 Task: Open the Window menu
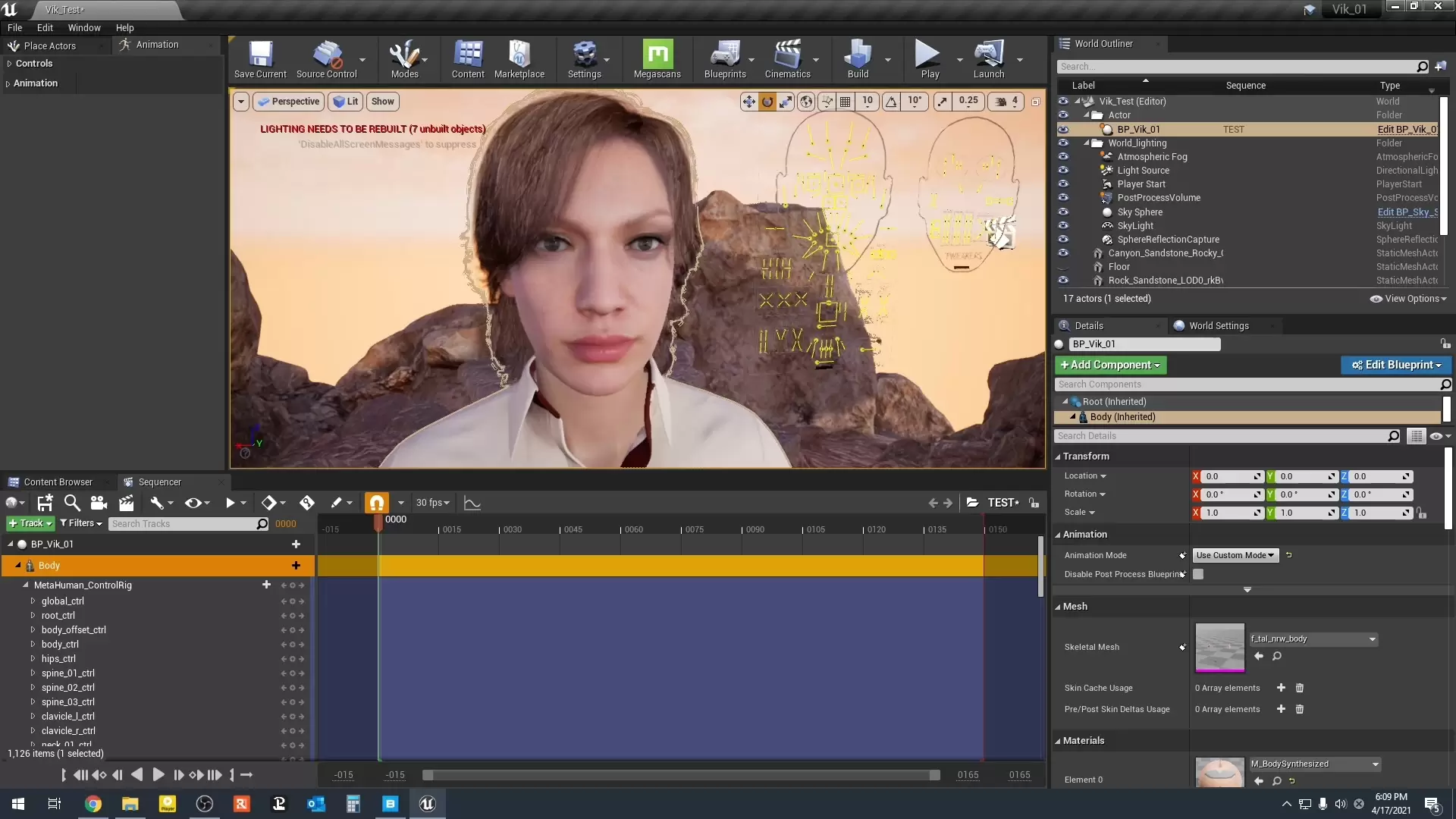click(x=84, y=27)
